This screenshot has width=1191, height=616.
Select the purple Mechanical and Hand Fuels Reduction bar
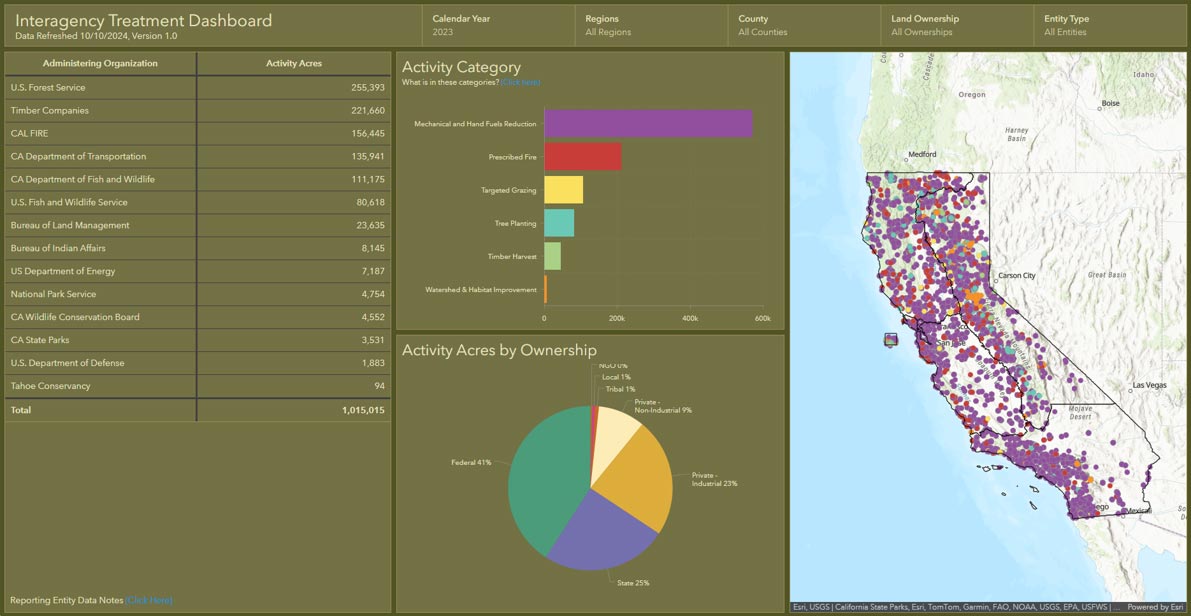[x=648, y=124]
